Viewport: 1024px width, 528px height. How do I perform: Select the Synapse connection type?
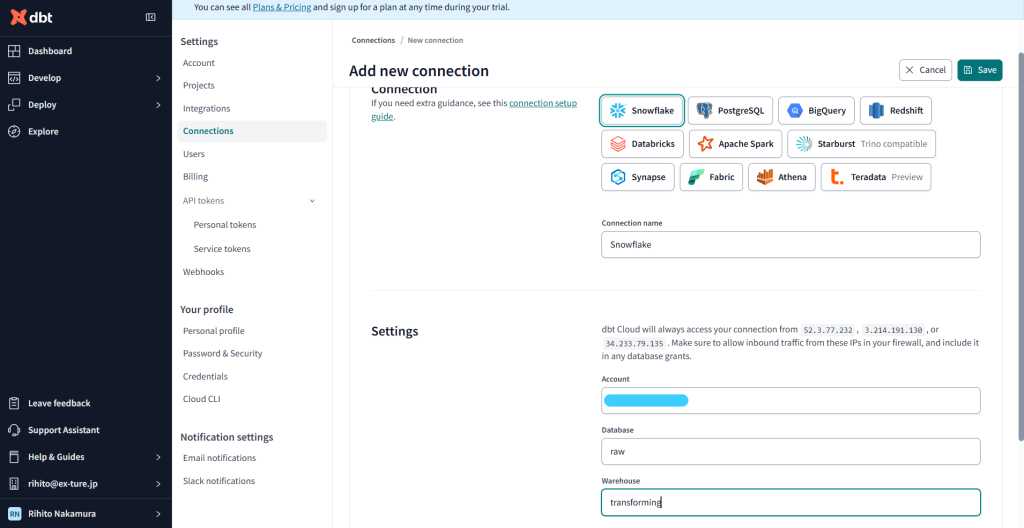(638, 177)
